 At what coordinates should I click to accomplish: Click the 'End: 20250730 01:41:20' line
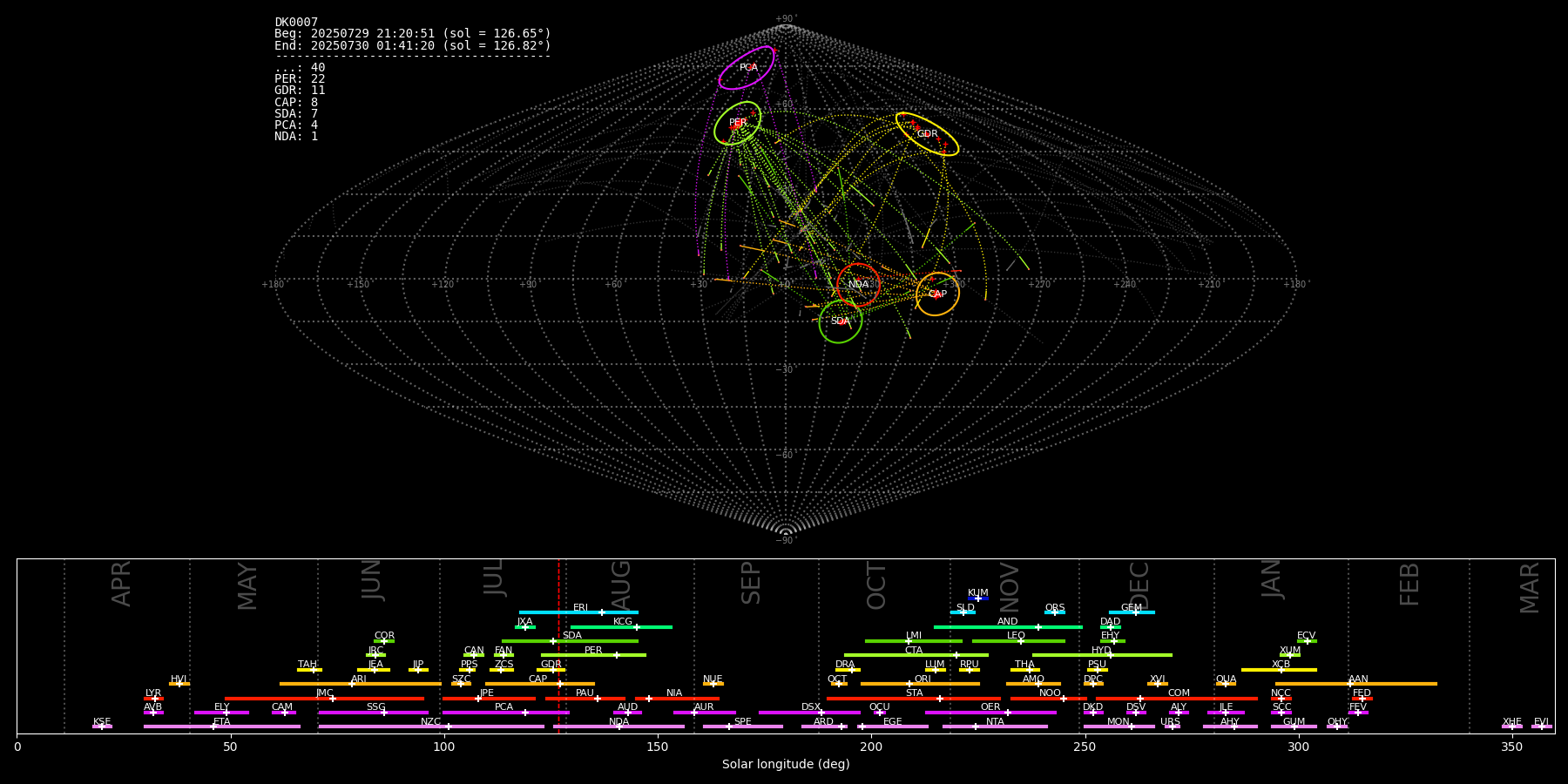point(413,45)
